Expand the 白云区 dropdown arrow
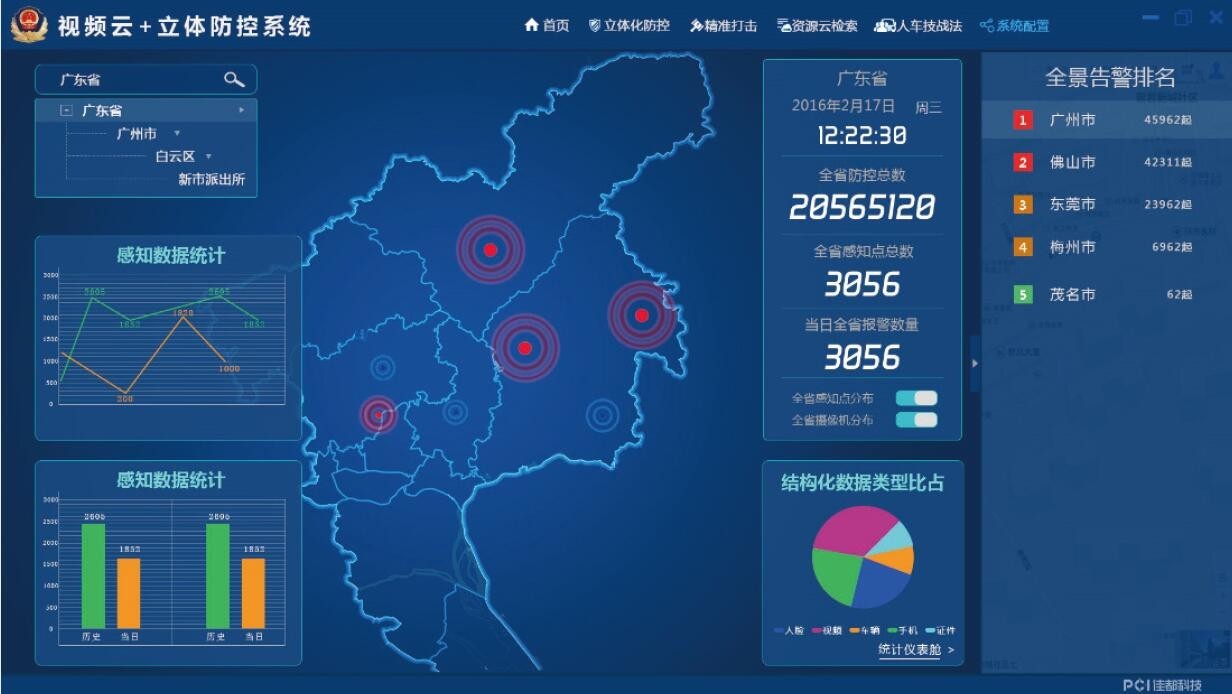 tap(209, 156)
